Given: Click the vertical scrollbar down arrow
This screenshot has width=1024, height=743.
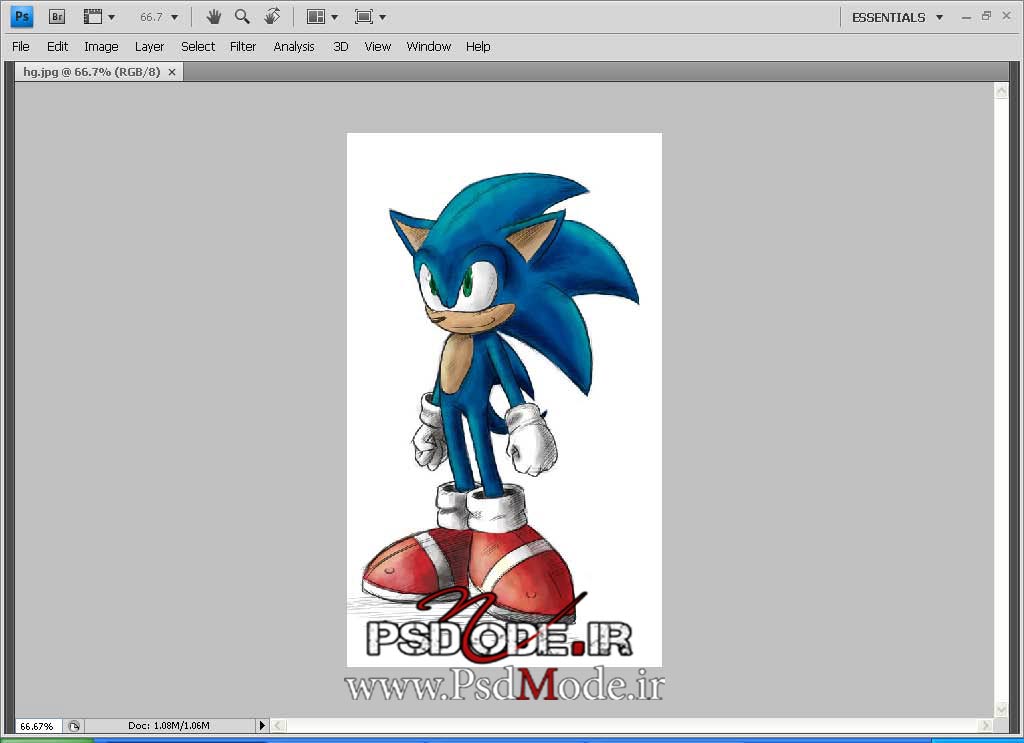Looking at the screenshot, I should coord(1001,709).
